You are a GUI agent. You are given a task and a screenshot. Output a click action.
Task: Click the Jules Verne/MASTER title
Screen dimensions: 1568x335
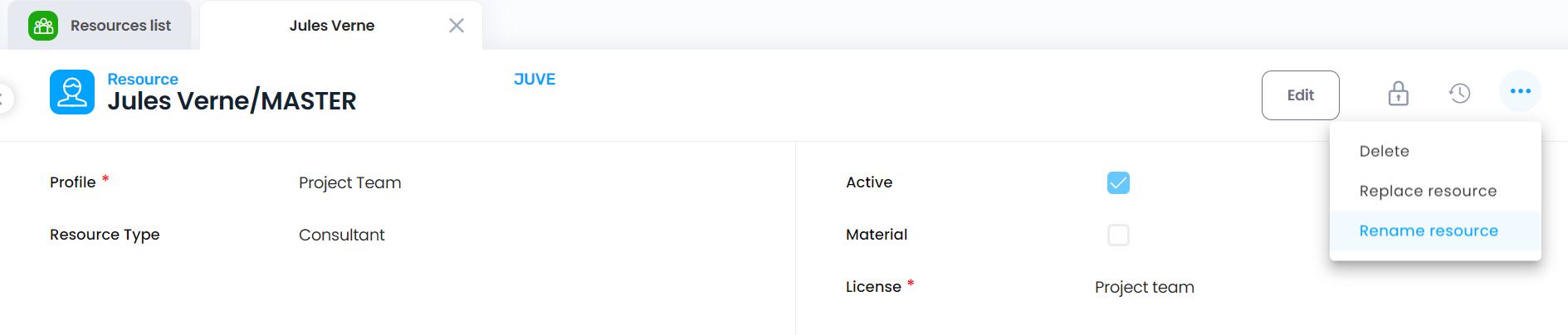click(232, 101)
